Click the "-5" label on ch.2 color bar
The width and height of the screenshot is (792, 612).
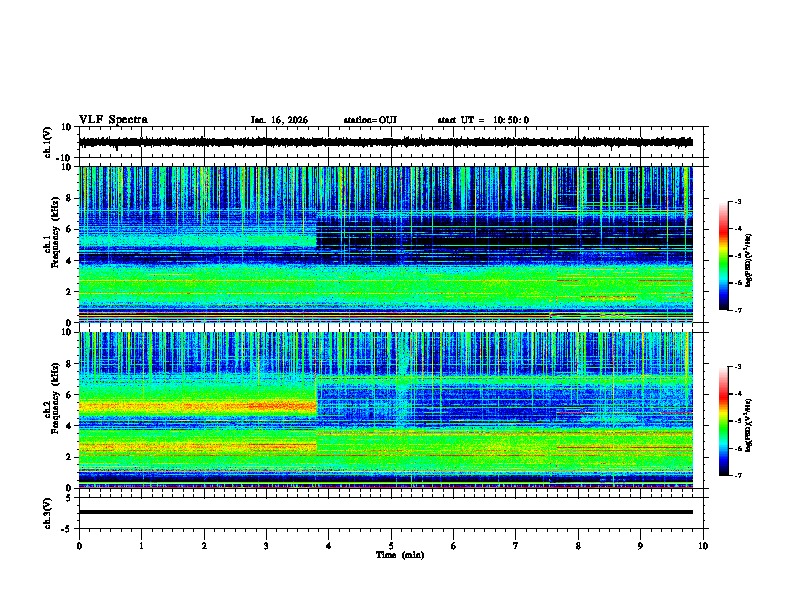pyautogui.click(x=738, y=421)
